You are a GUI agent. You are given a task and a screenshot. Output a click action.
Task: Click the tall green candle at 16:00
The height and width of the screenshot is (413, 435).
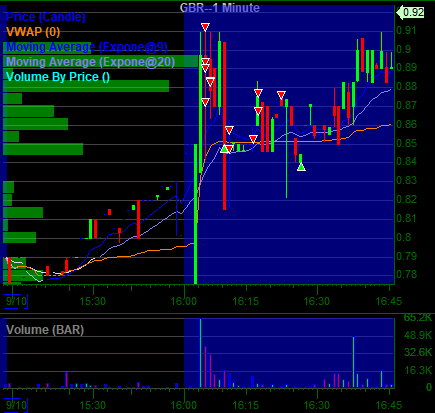click(195, 214)
